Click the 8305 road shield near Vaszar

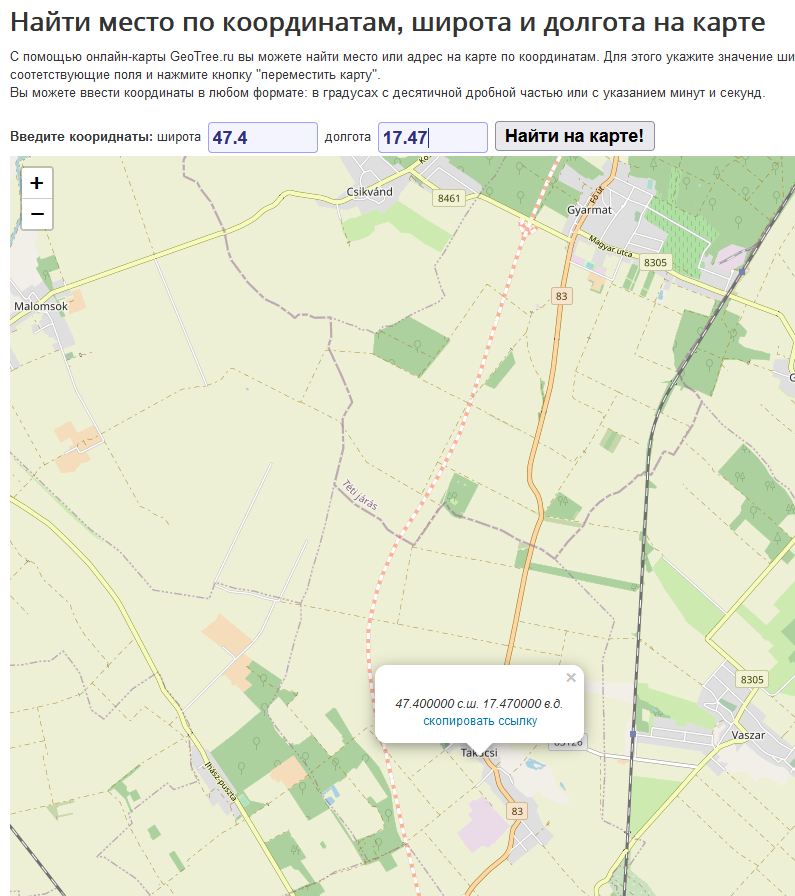[751, 680]
